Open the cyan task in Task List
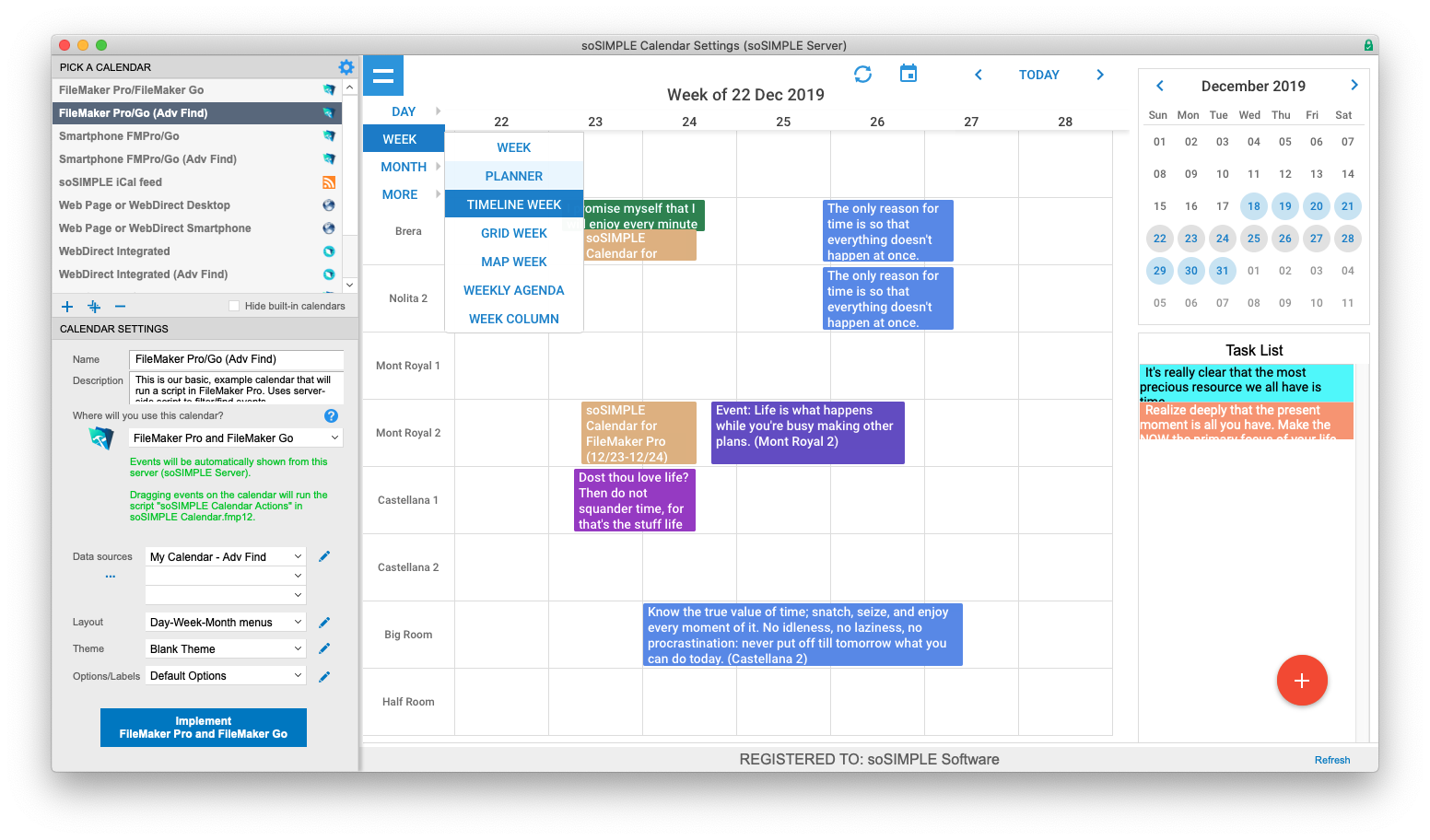The height and width of the screenshot is (840, 1430). tap(1247, 382)
